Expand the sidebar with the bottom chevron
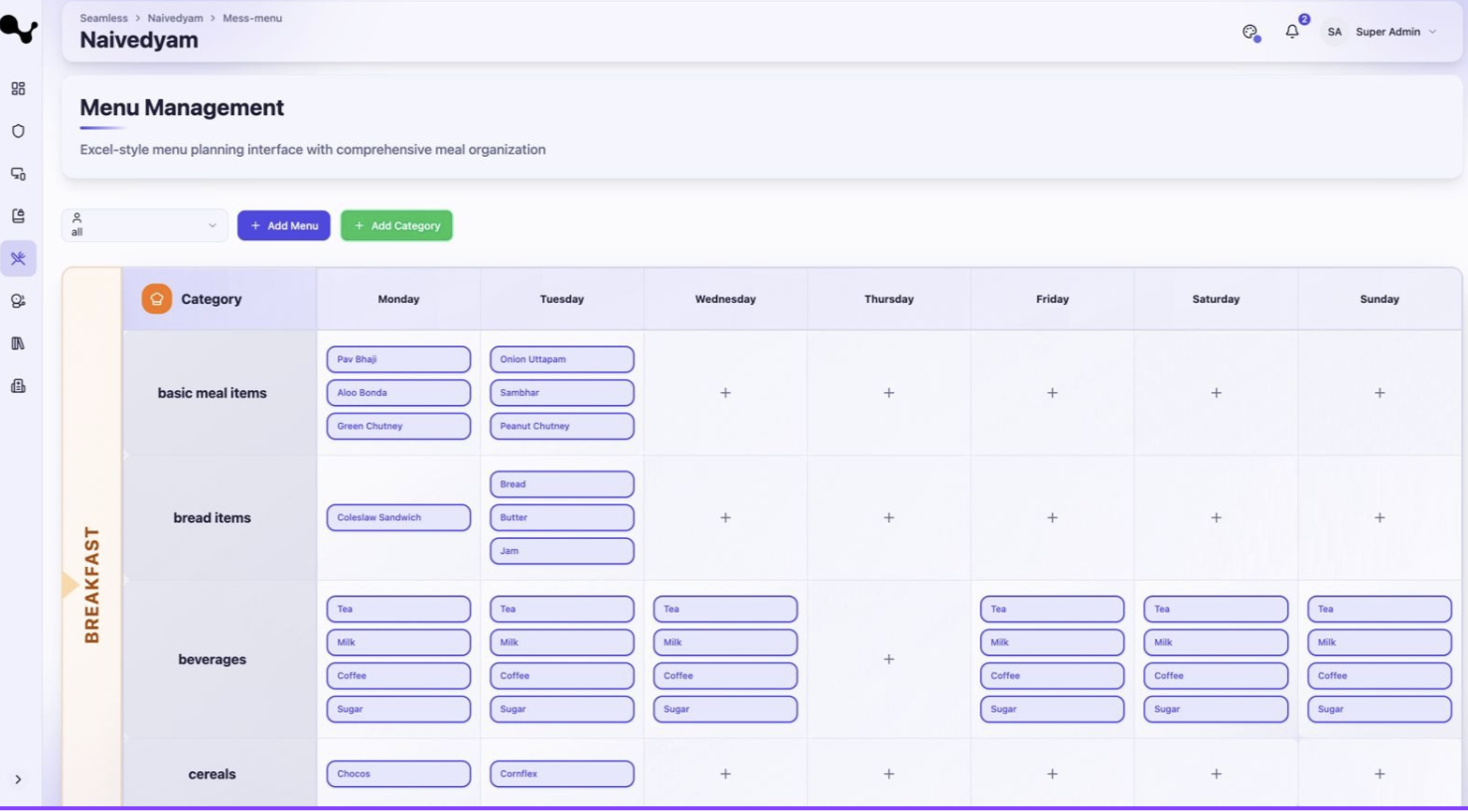 18,779
